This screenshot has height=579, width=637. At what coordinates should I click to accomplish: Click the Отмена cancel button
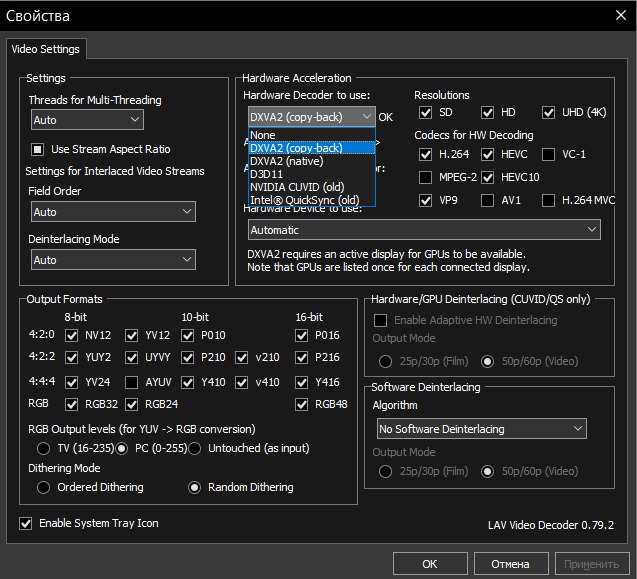pyautogui.click(x=510, y=564)
